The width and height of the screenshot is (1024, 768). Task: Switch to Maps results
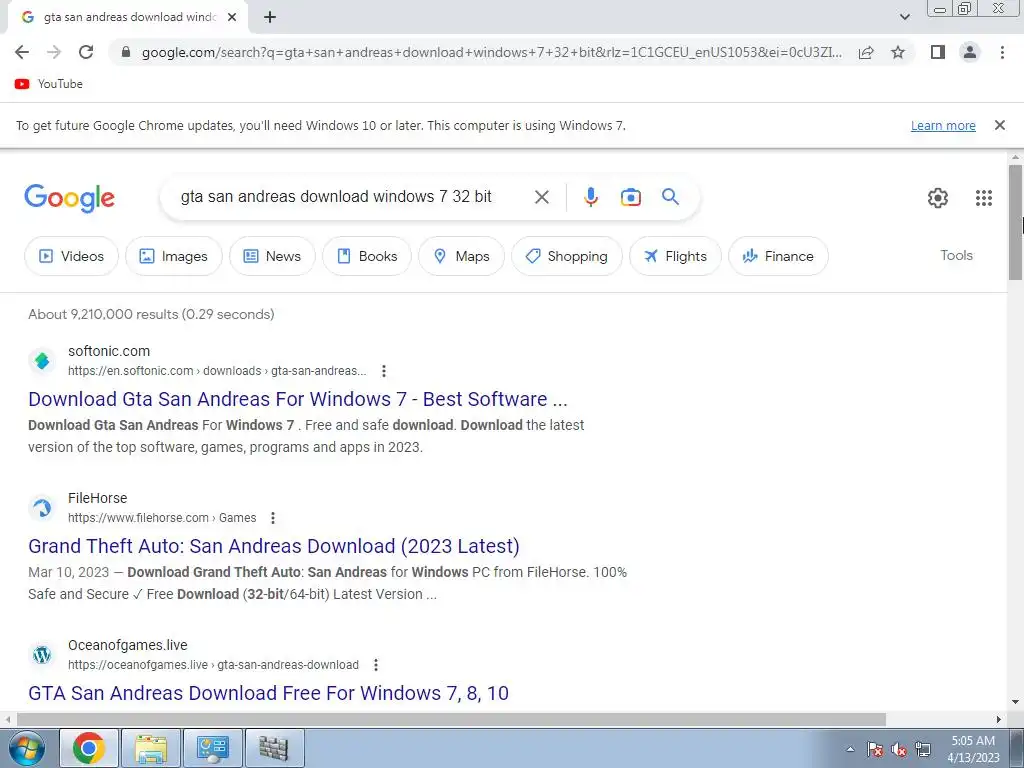tap(462, 256)
